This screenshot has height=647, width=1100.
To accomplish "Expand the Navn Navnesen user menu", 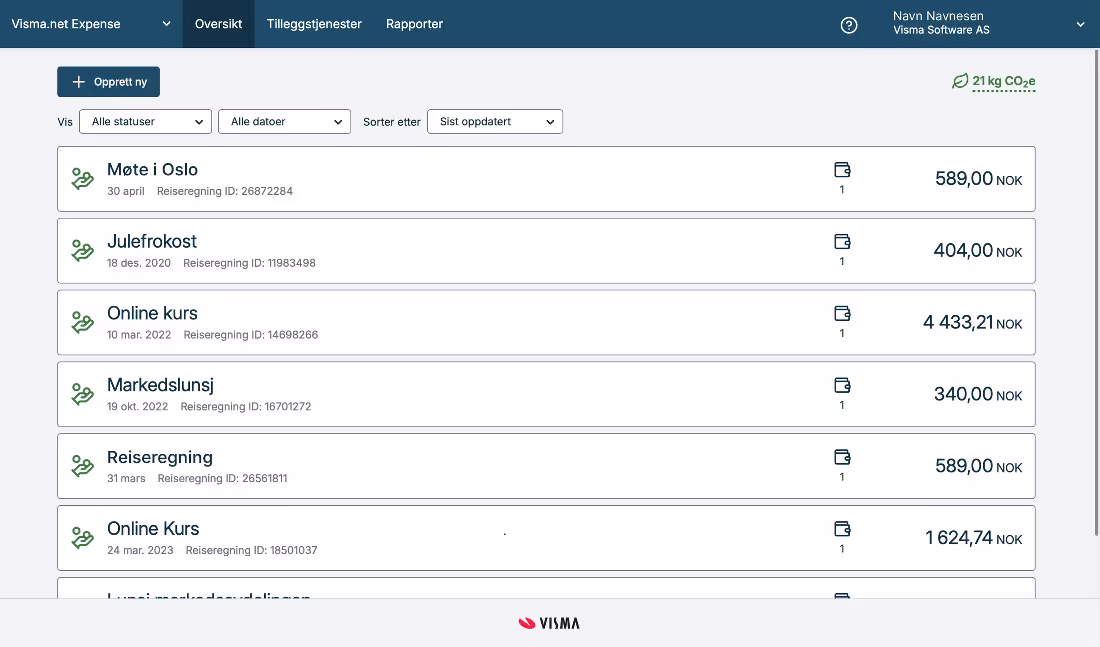I will click(x=988, y=24).
